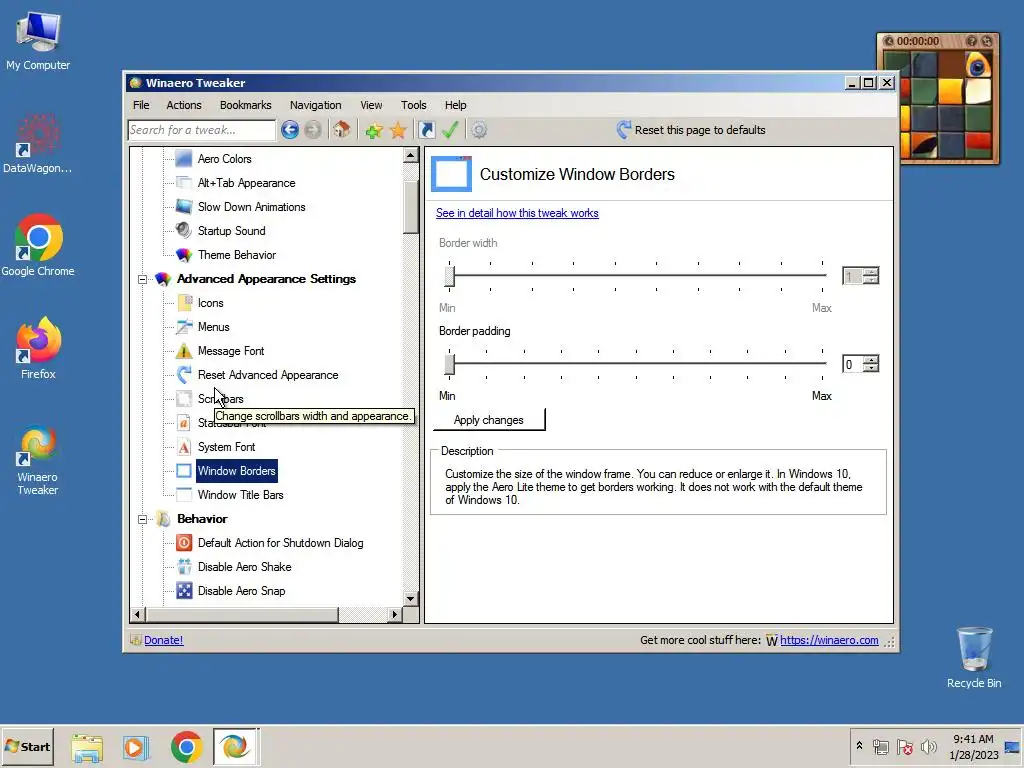Select Default Action for Shutdown Dialog

tap(281, 543)
